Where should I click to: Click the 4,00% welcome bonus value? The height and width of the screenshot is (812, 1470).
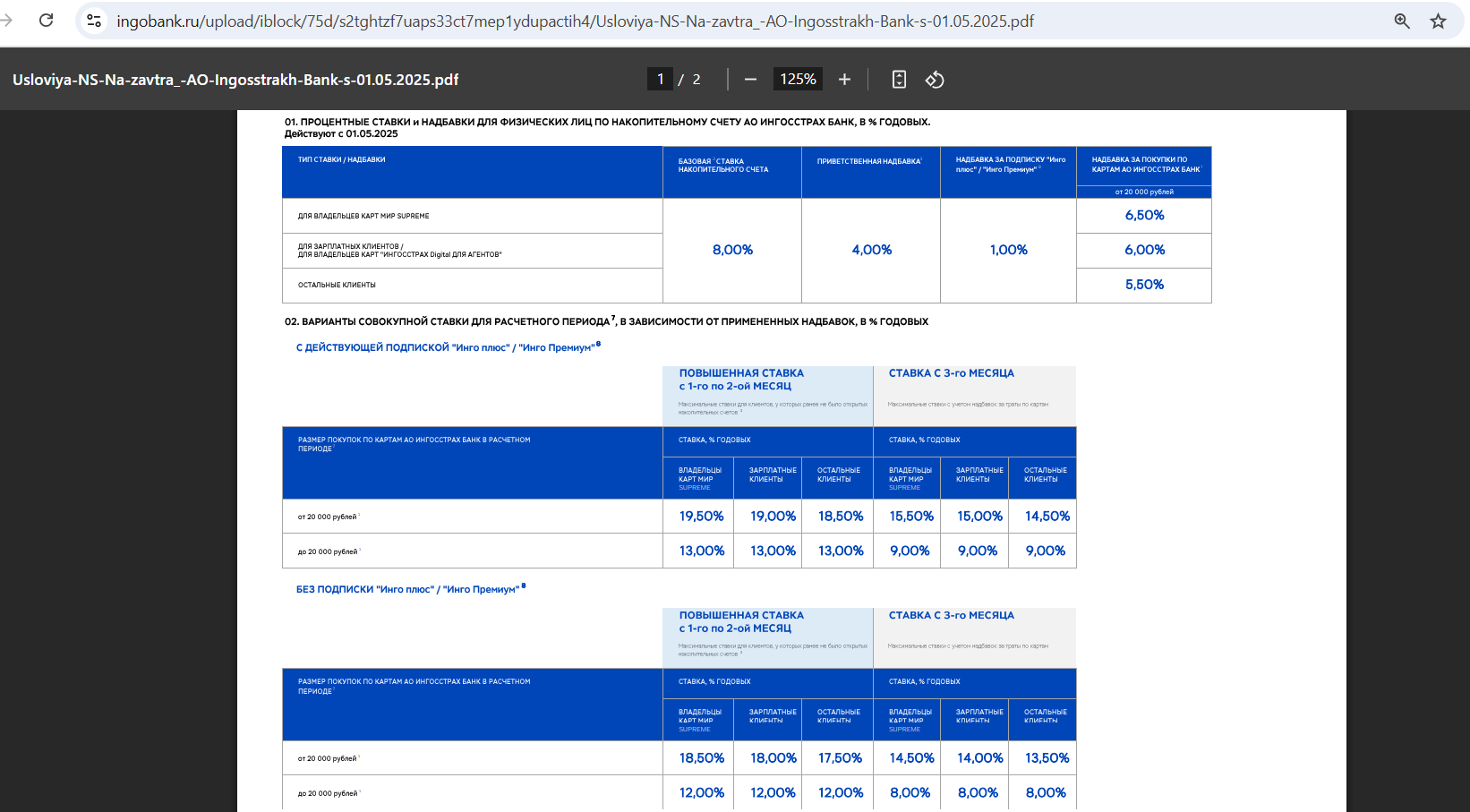(x=872, y=250)
